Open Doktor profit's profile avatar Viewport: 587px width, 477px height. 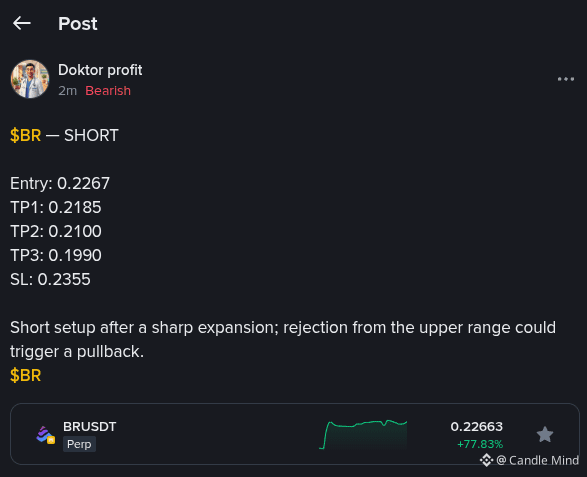coord(30,79)
